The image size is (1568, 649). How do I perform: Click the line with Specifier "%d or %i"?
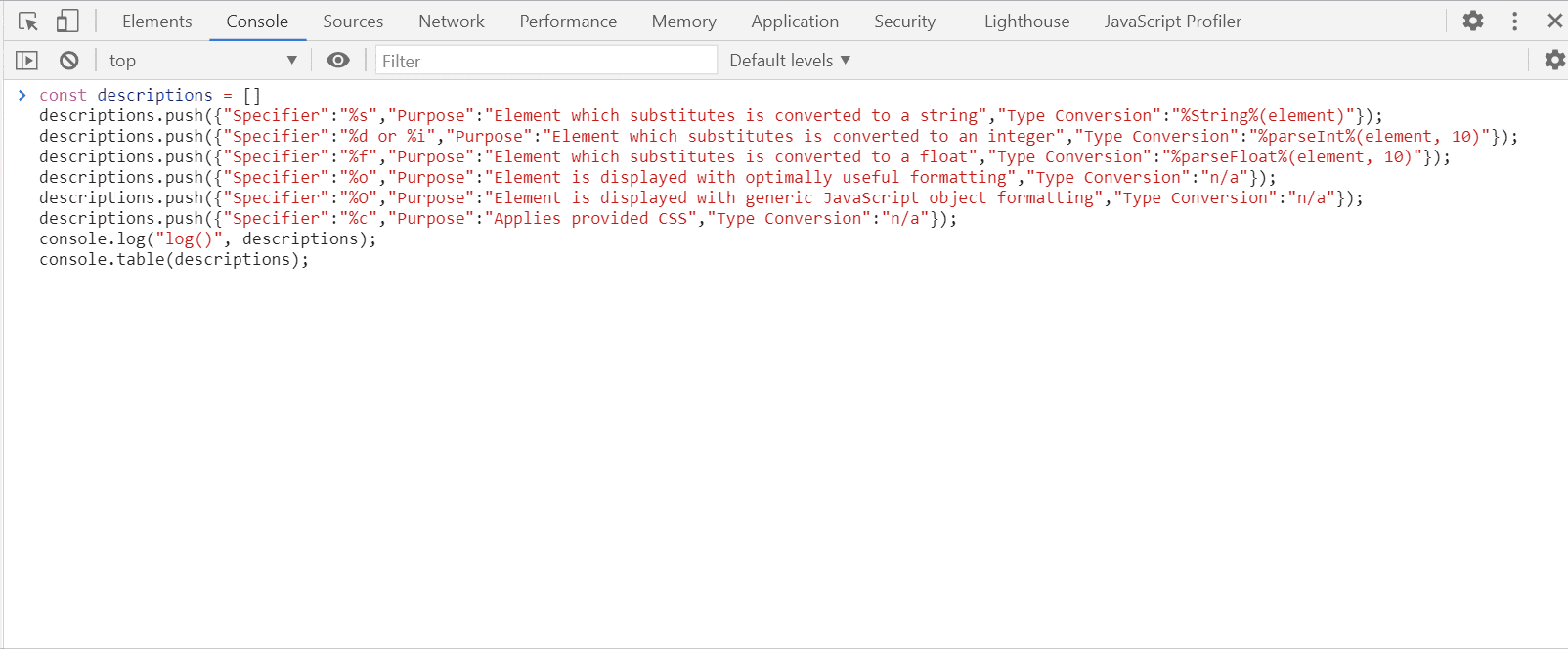(x=779, y=136)
